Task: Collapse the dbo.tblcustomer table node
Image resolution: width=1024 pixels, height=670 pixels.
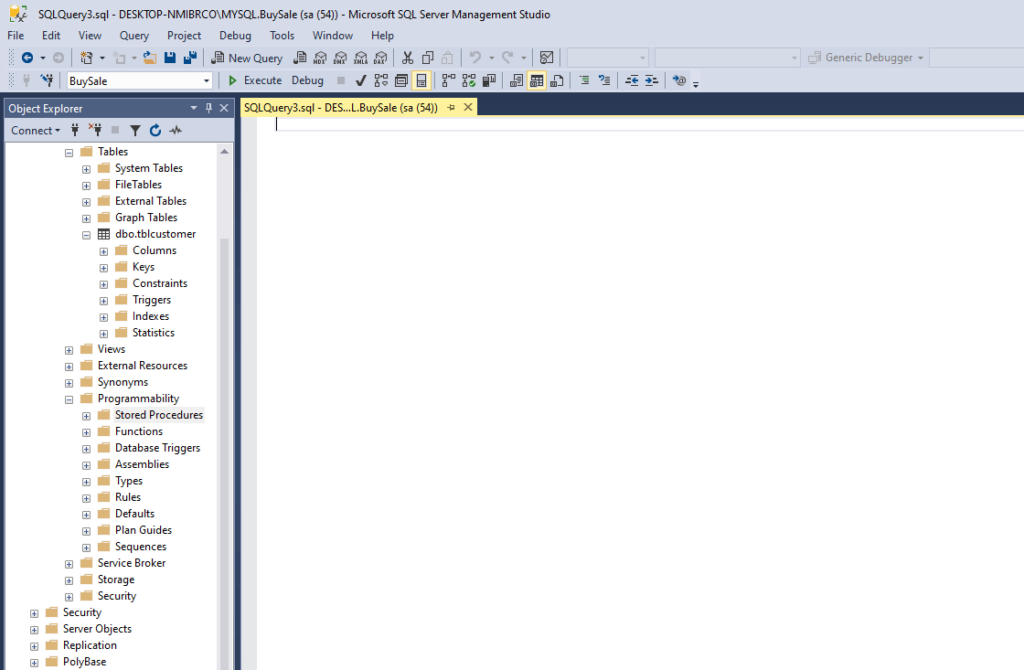Action: point(85,233)
